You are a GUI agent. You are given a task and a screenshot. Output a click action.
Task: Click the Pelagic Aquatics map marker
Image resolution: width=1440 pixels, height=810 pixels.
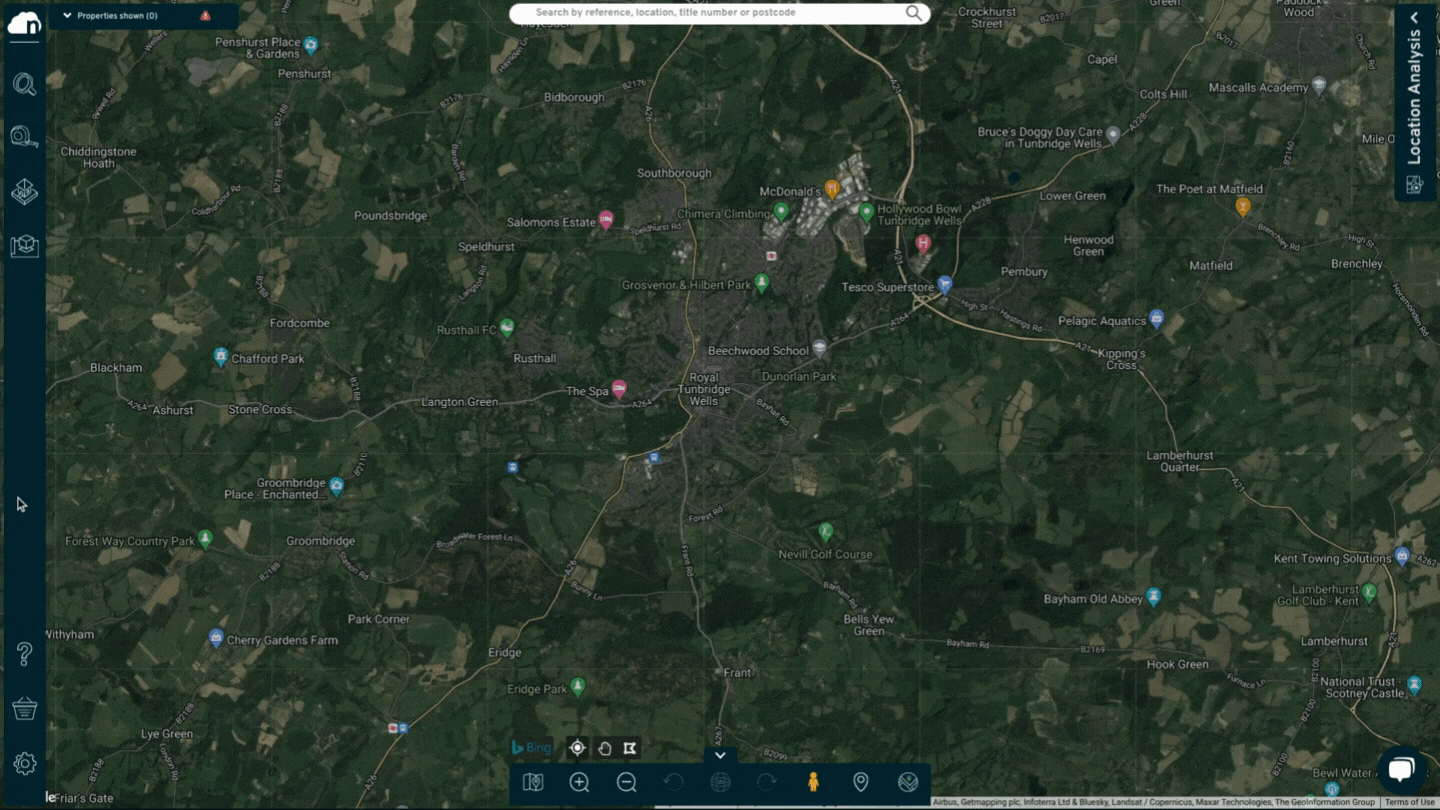[x=1157, y=319]
